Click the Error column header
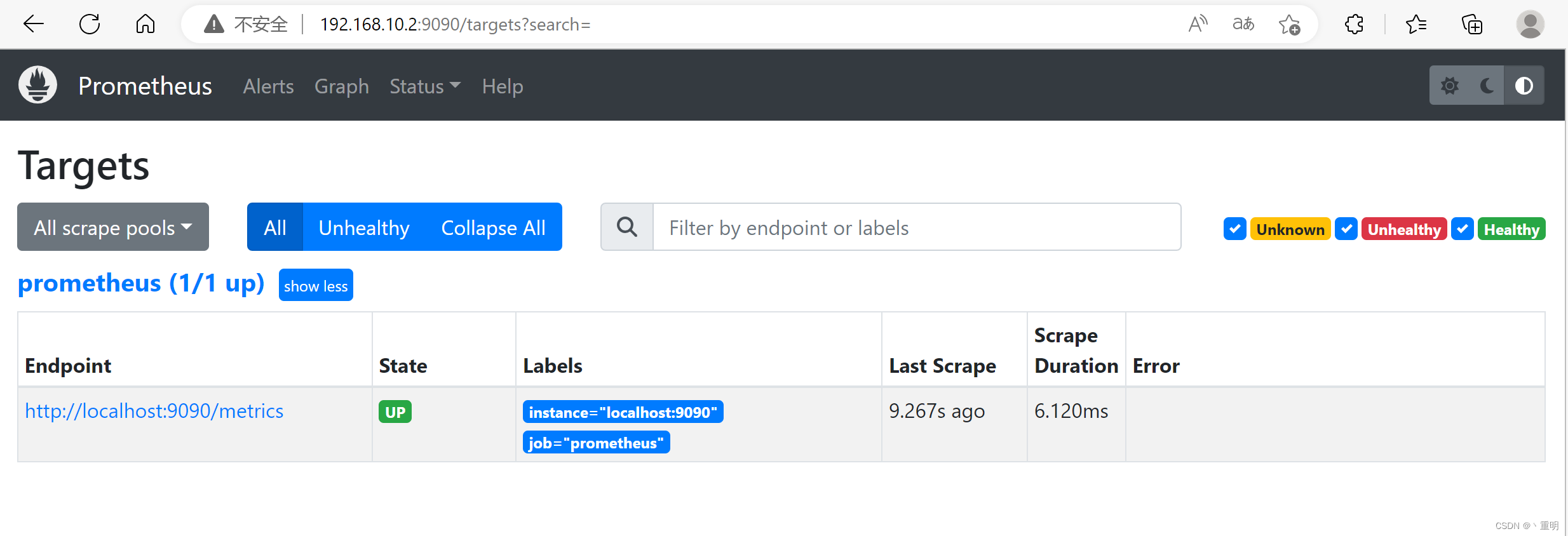The height and width of the screenshot is (536, 1568). tap(1156, 366)
